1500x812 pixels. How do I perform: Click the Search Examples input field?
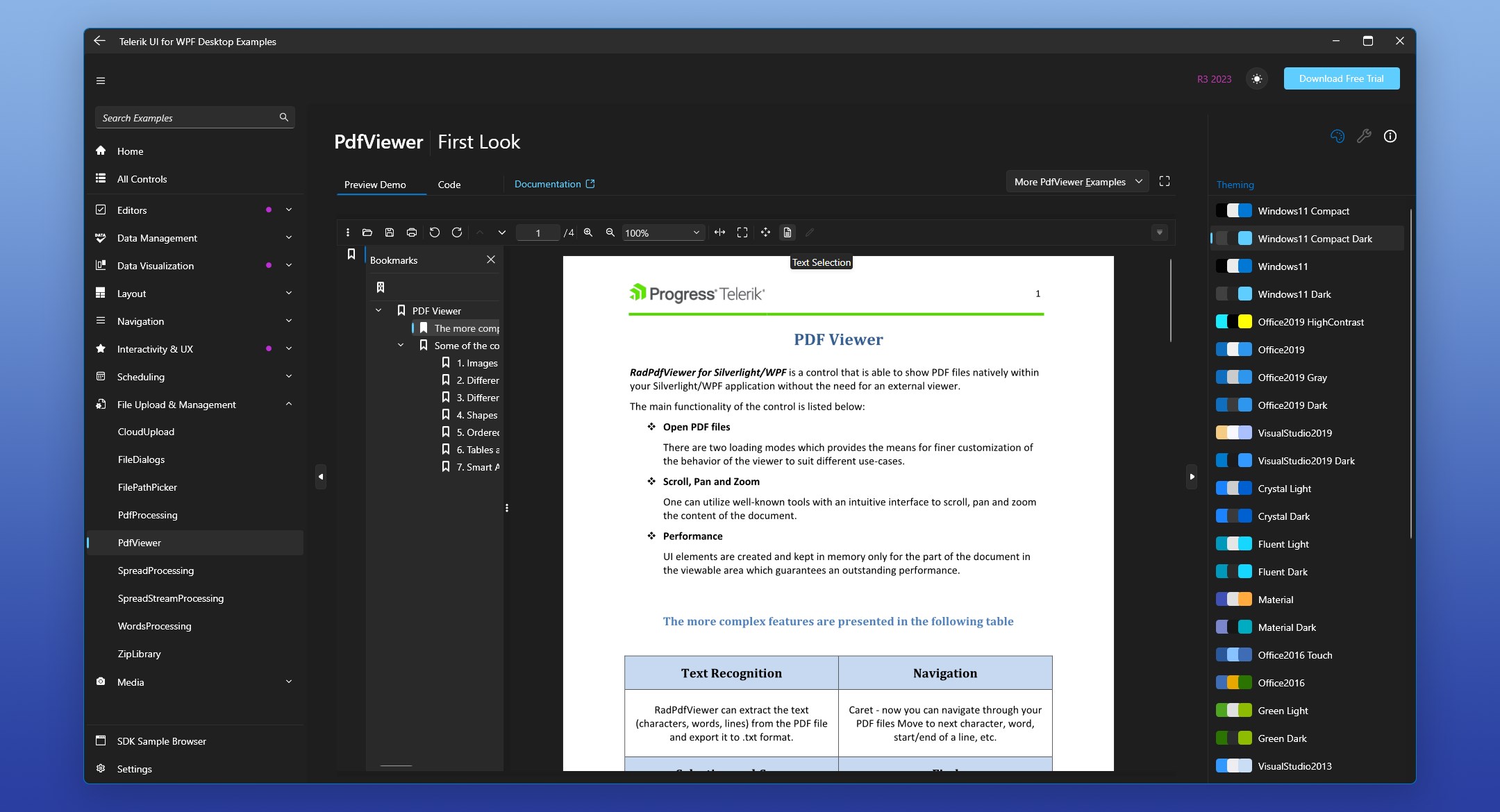click(x=187, y=118)
